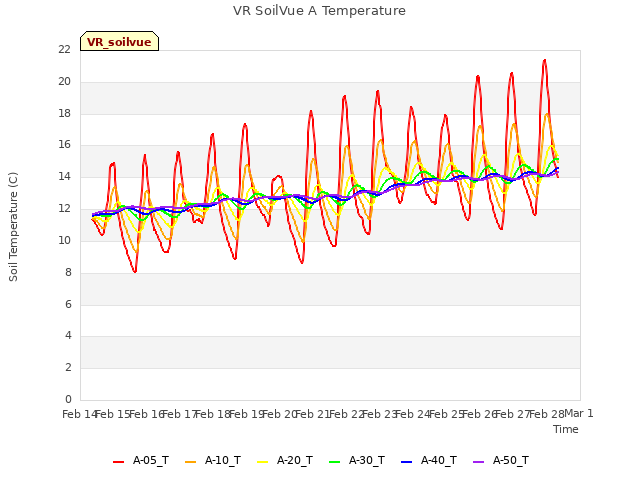Click the Time axis title

pos(566,429)
